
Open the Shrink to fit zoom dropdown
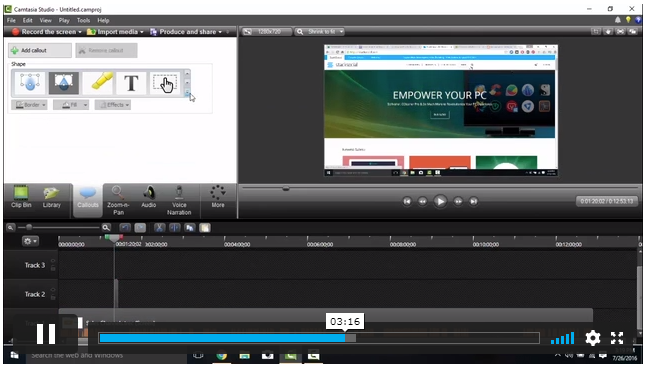pyautogui.click(x=319, y=32)
